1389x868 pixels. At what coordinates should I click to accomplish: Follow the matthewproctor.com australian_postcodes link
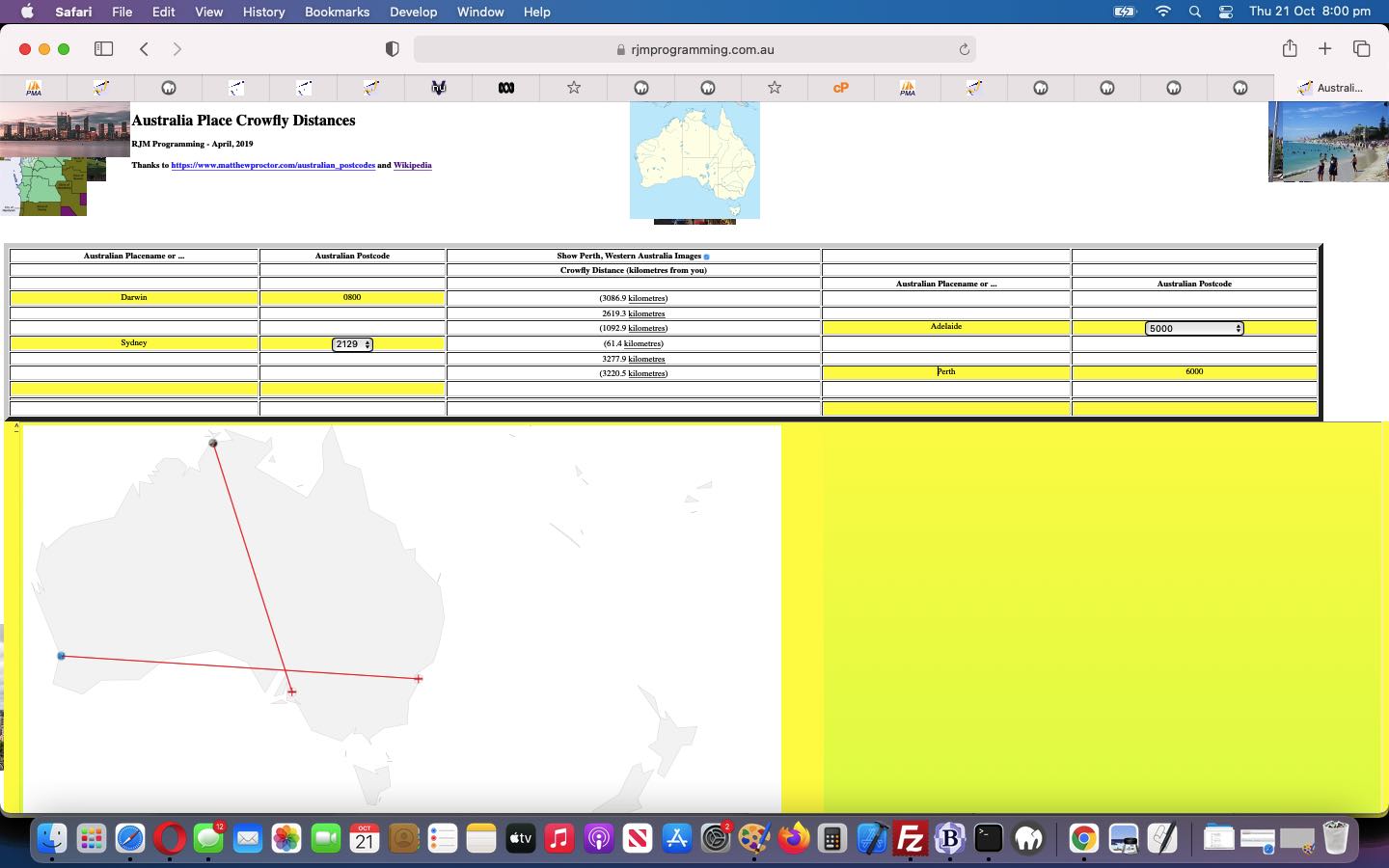click(x=273, y=166)
